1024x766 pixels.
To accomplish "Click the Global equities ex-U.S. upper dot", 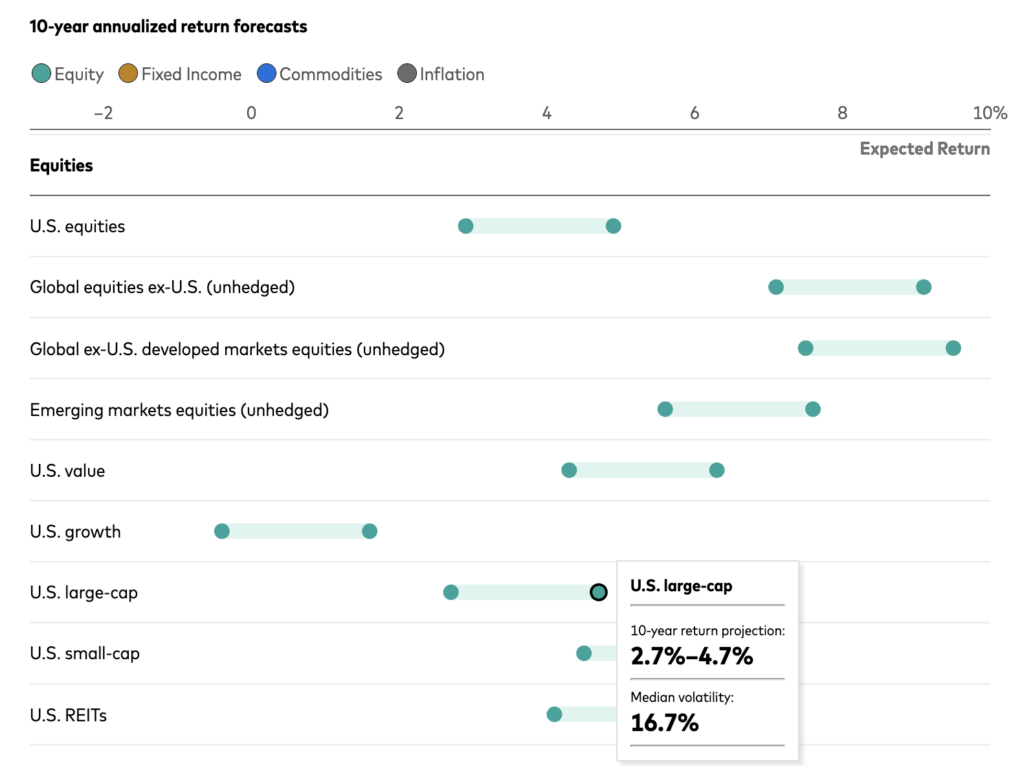I will 923,287.
